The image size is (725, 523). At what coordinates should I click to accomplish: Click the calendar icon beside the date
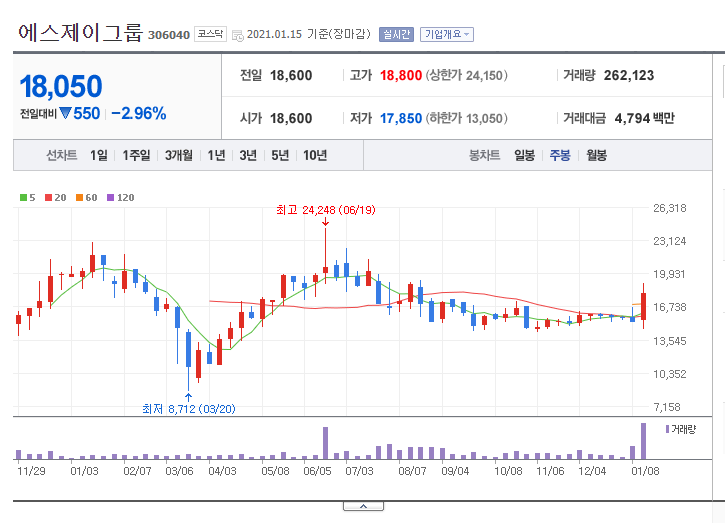238,35
